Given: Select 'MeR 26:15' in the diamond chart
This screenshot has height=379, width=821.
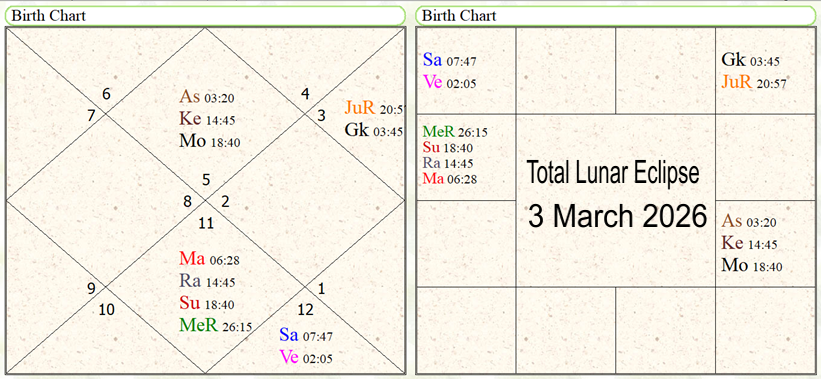Looking at the screenshot, I should pos(216,326).
